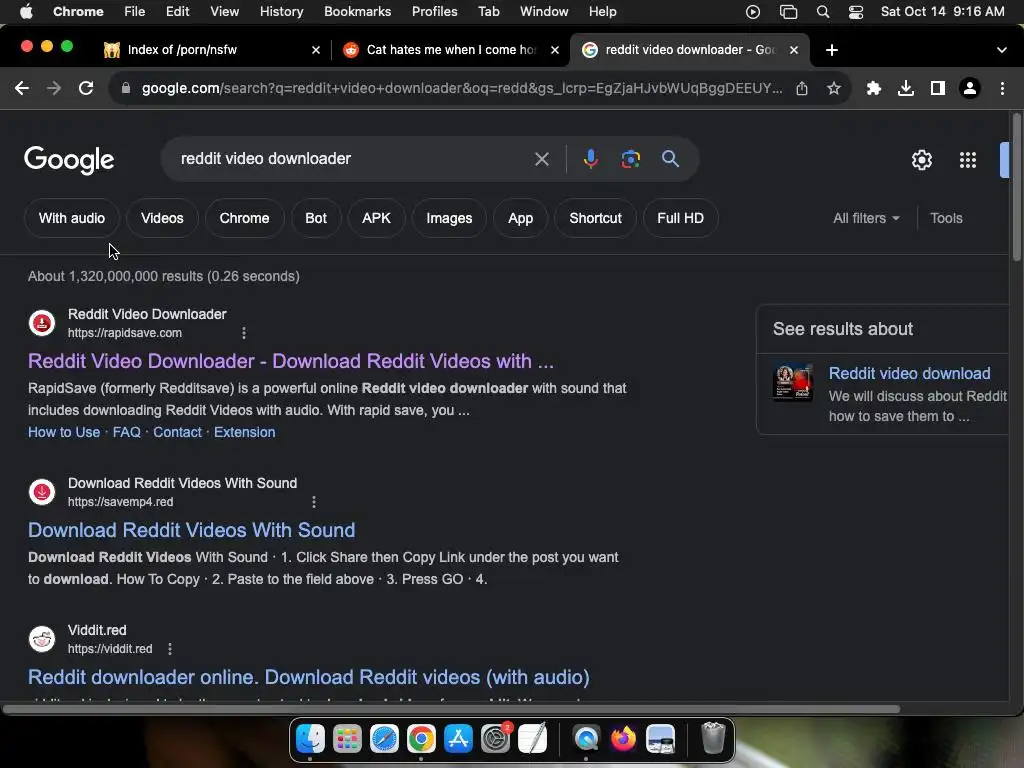Click the Google logo
The height and width of the screenshot is (768, 1024).
[69, 160]
